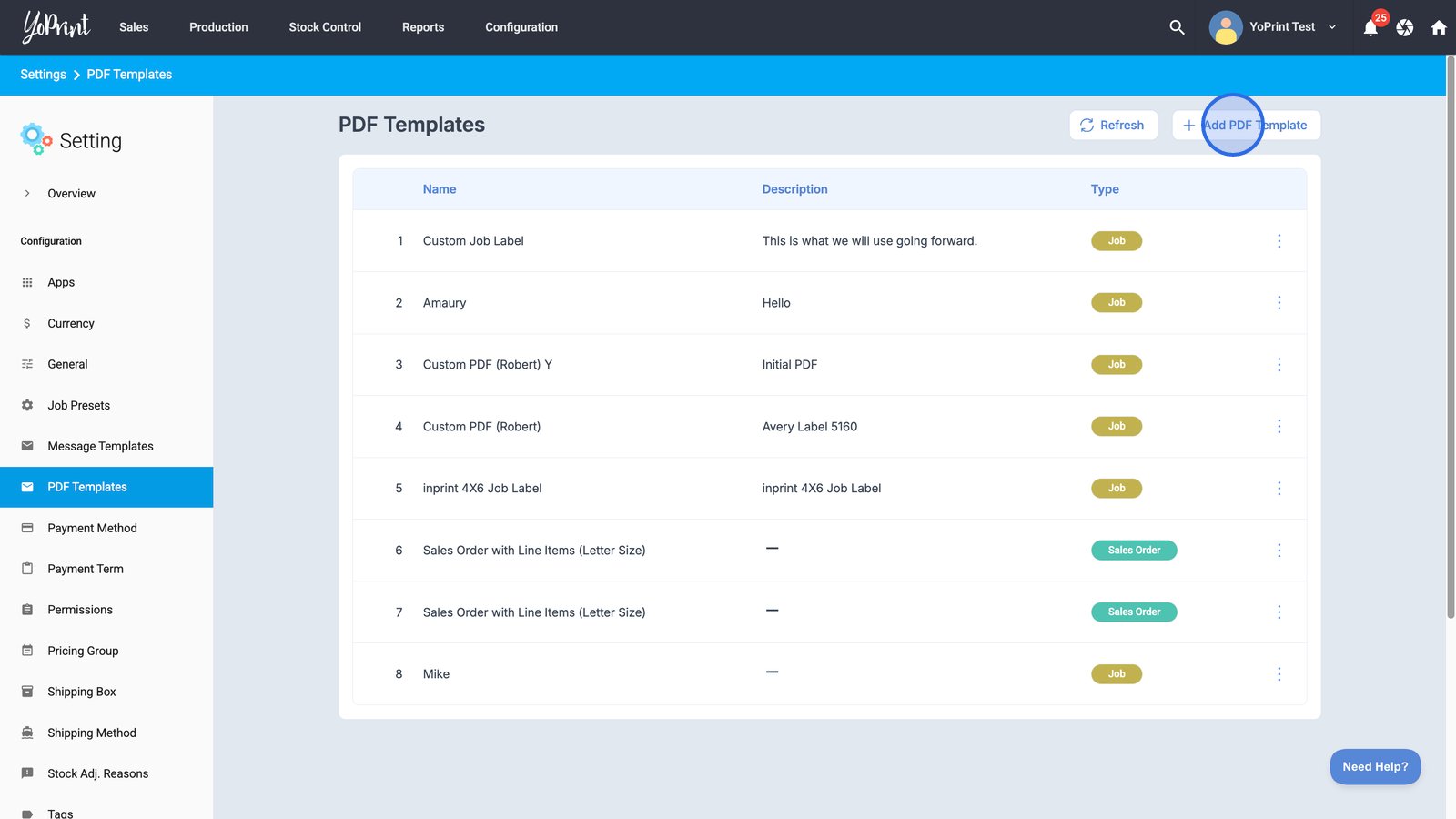This screenshot has width=1456, height=819.
Task: Click the Stock Adj. Reasons icon
Action: tap(27, 773)
